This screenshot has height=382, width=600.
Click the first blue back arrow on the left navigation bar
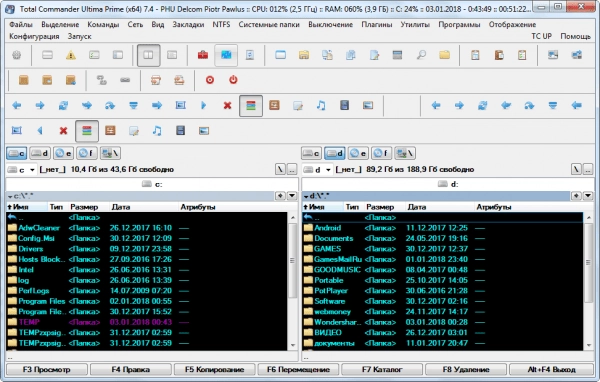(x=16, y=105)
